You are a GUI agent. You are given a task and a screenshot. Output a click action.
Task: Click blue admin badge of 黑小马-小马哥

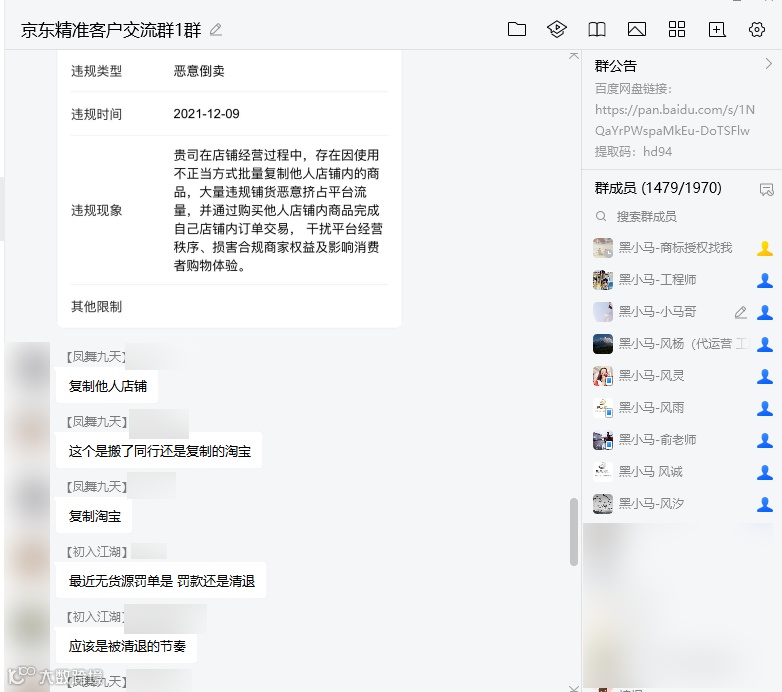click(x=765, y=312)
